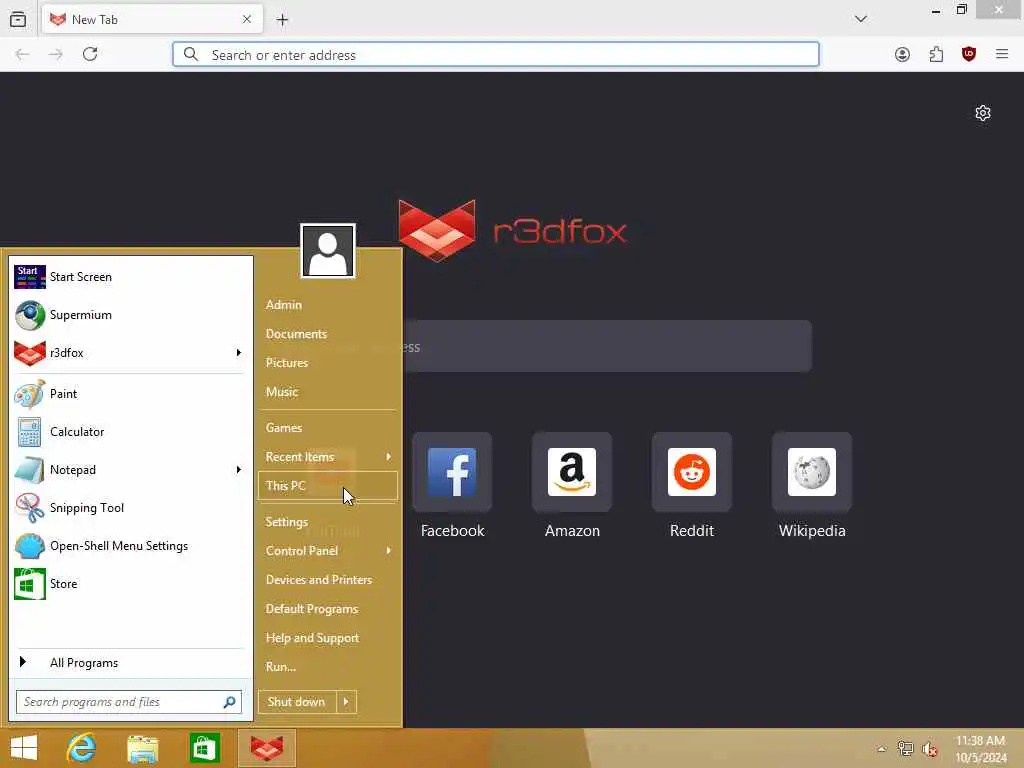The image size is (1024, 768).
Task: Open Internet Explorer from taskbar
Action: (x=81, y=748)
